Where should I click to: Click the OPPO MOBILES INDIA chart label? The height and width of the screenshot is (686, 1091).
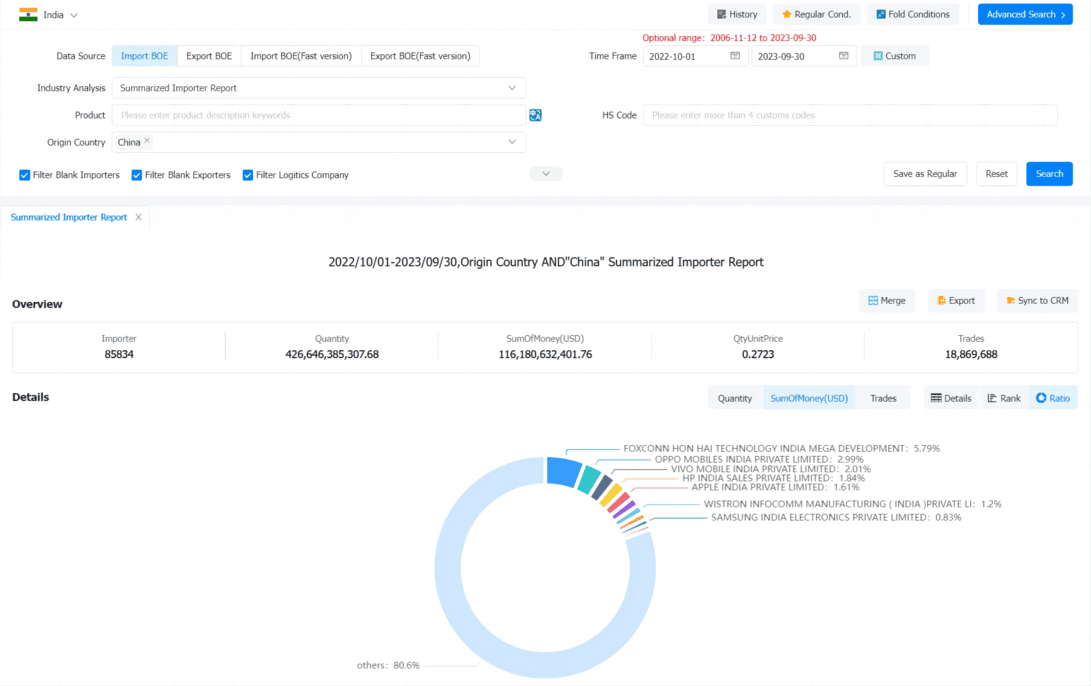click(x=759, y=459)
